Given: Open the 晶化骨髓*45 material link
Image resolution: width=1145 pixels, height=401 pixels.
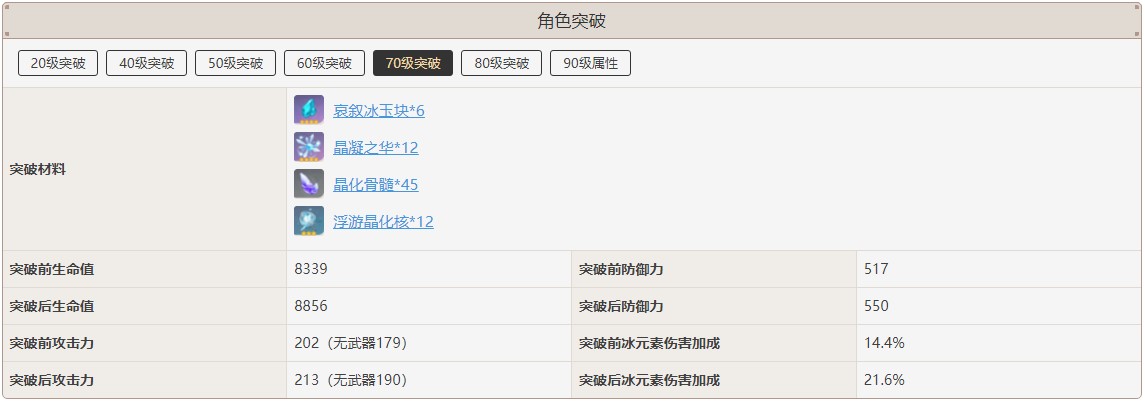Looking at the screenshot, I should (x=375, y=185).
